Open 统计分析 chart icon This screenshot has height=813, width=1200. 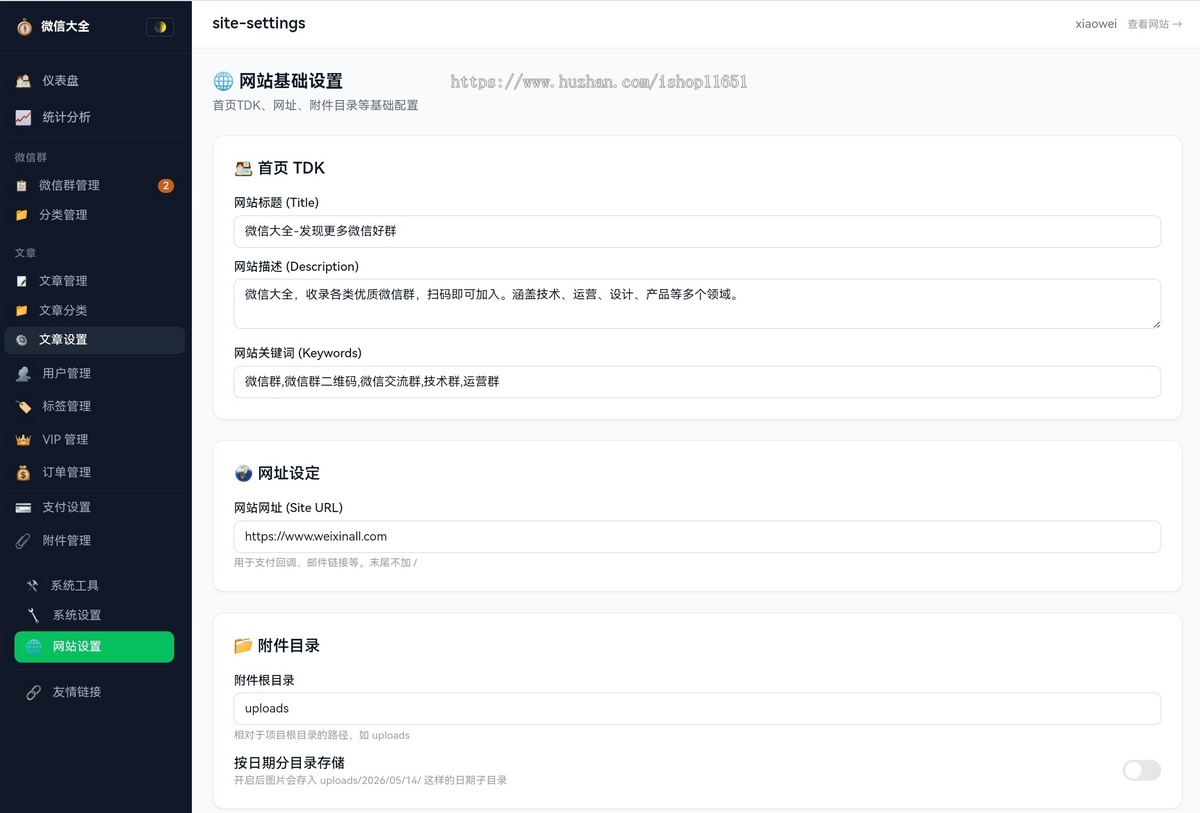point(23,117)
